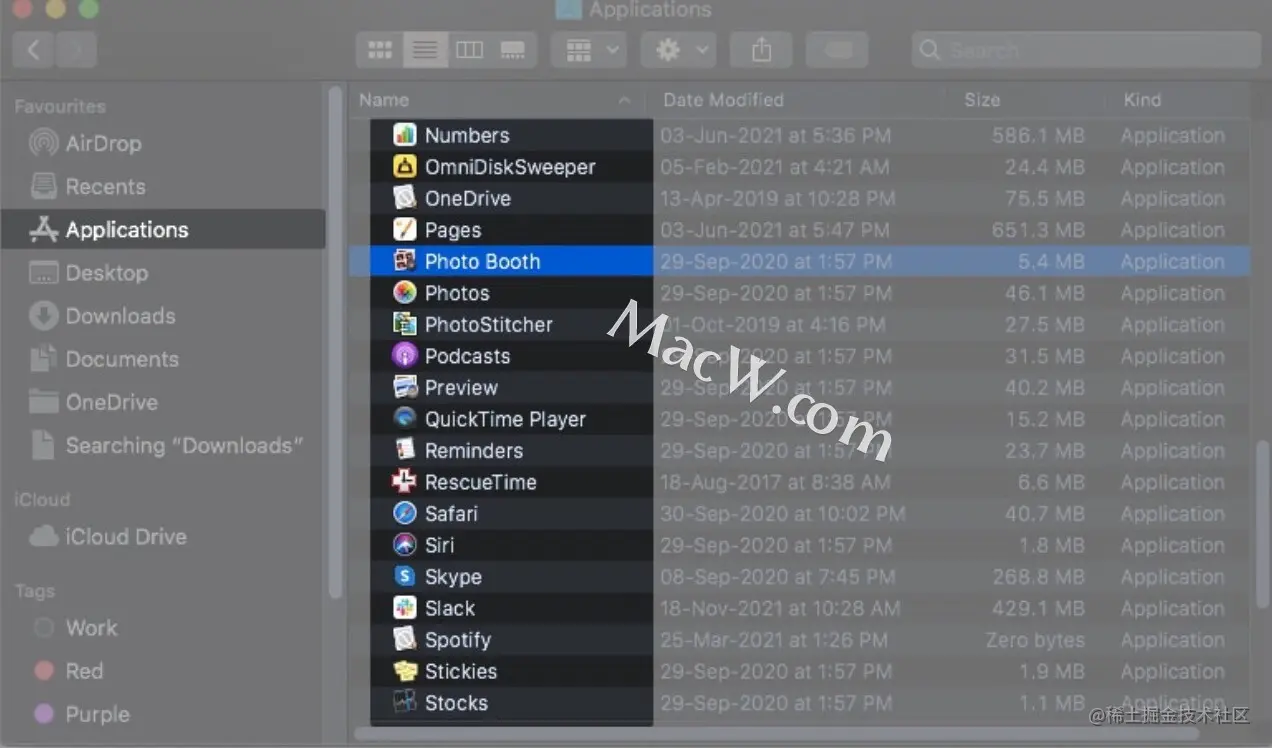
Task: Select the Siri app icon
Action: coord(404,545)
